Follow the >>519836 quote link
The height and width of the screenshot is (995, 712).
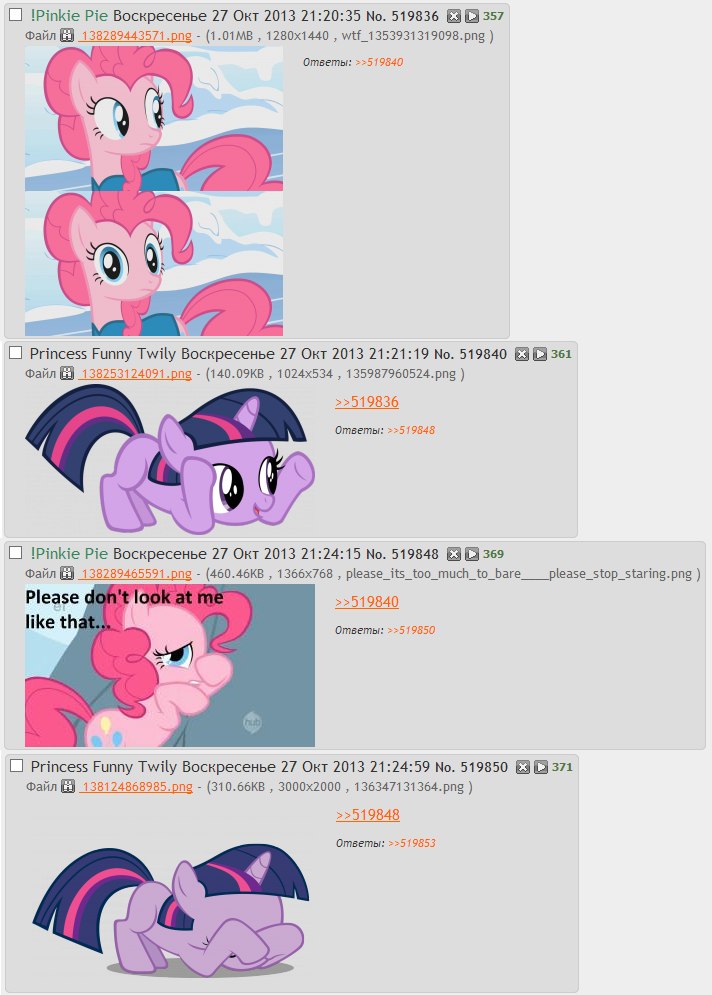[367, 402]
